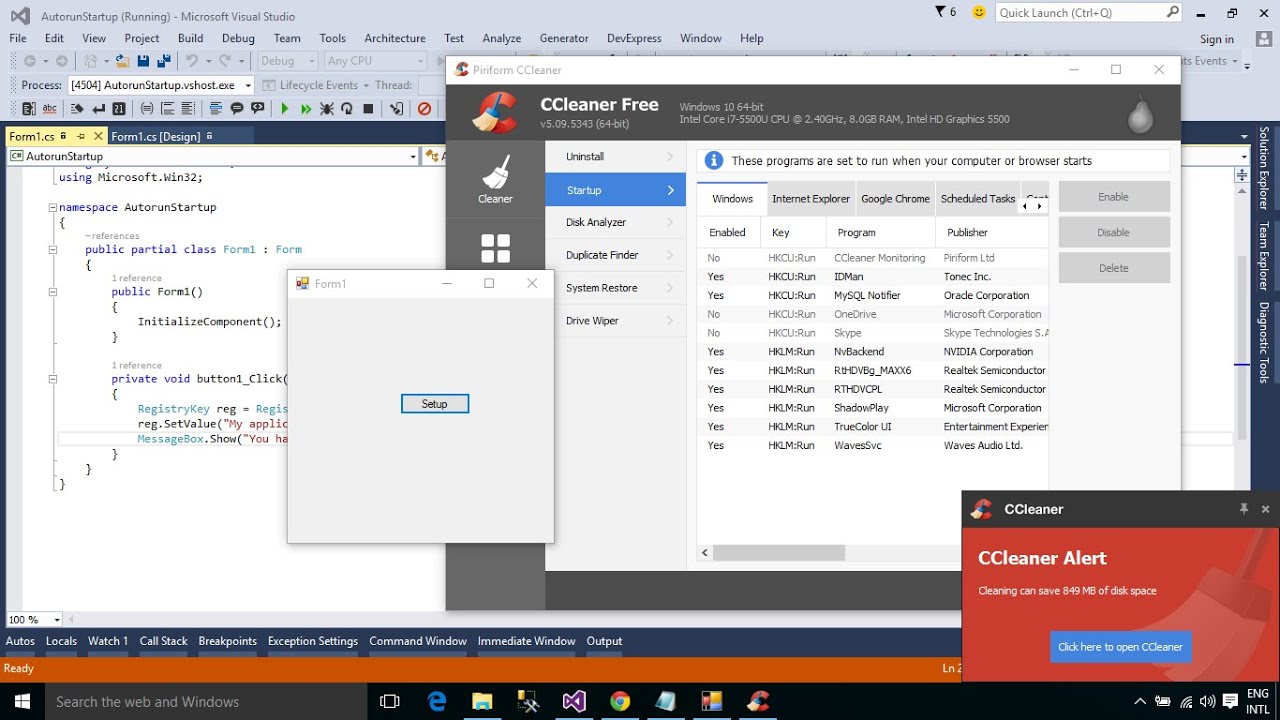Open File Explorer from the taskbar
The width and height of the screenshot is (1280, 720).
pos(482,701)
